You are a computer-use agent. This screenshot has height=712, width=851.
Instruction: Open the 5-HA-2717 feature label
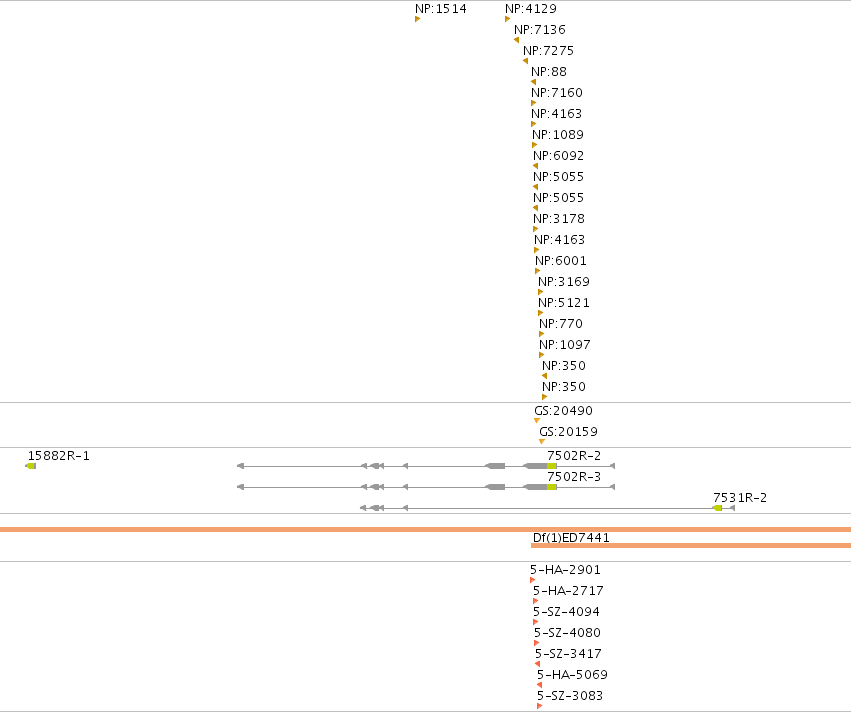point(568,590)
